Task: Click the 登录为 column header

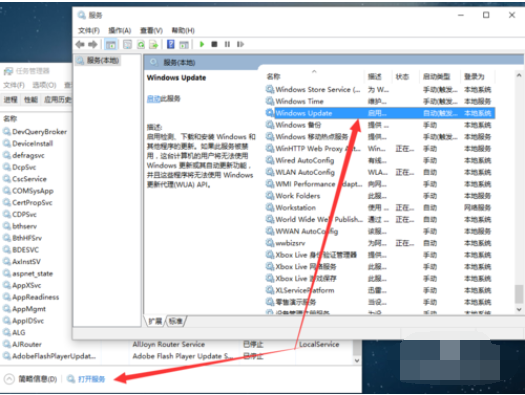Action: tap(474, 77)
